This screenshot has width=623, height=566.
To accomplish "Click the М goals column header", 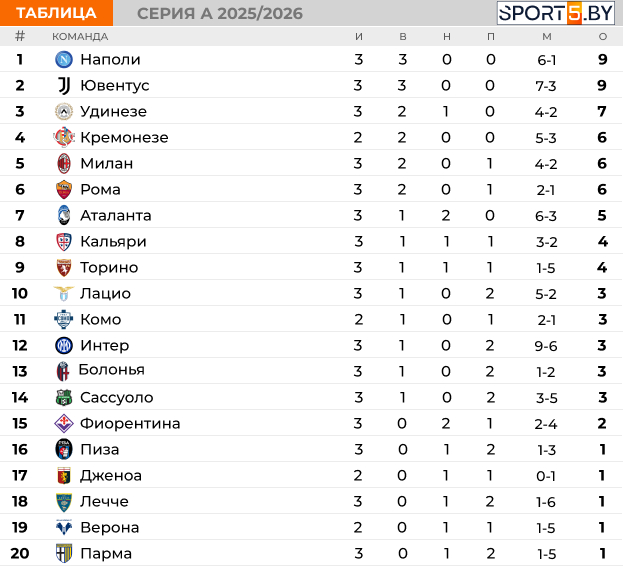I will (x=547, y=37).
